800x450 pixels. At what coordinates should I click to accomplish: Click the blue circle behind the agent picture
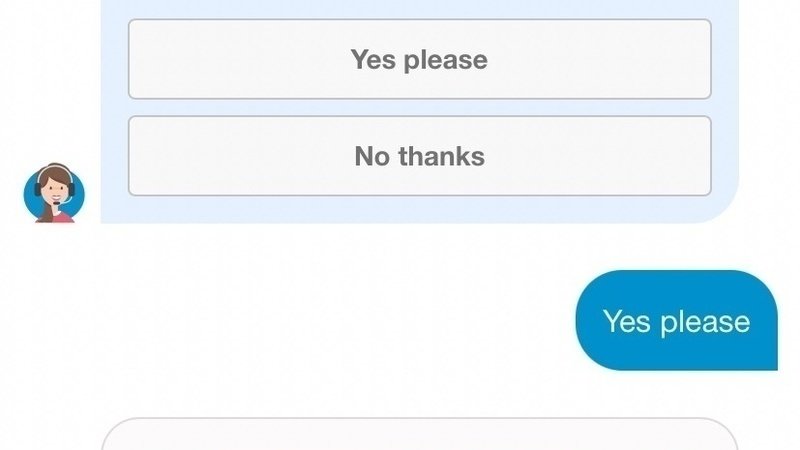point(31,200)
